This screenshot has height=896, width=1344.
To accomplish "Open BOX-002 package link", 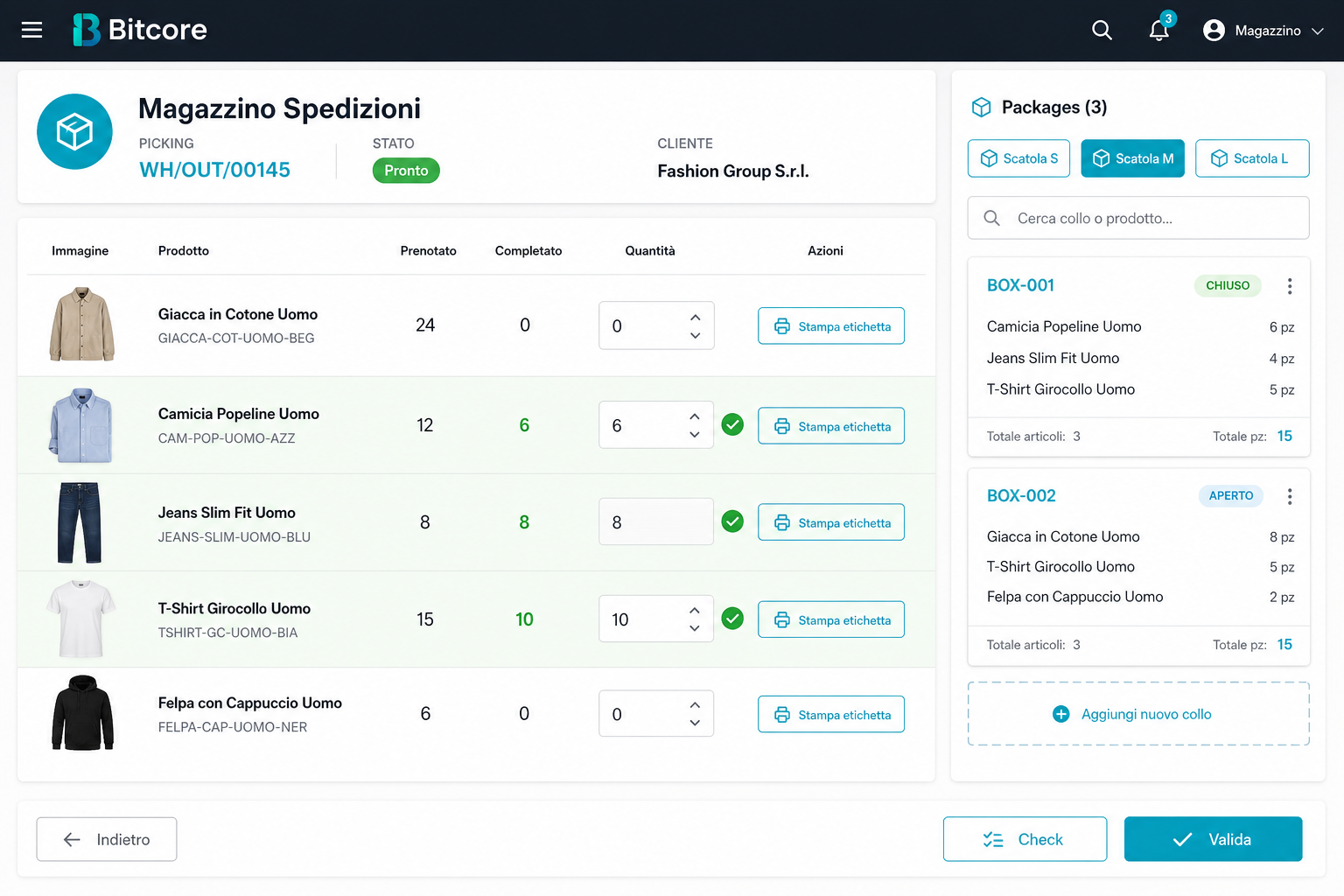I will (x=1021, y=495).
